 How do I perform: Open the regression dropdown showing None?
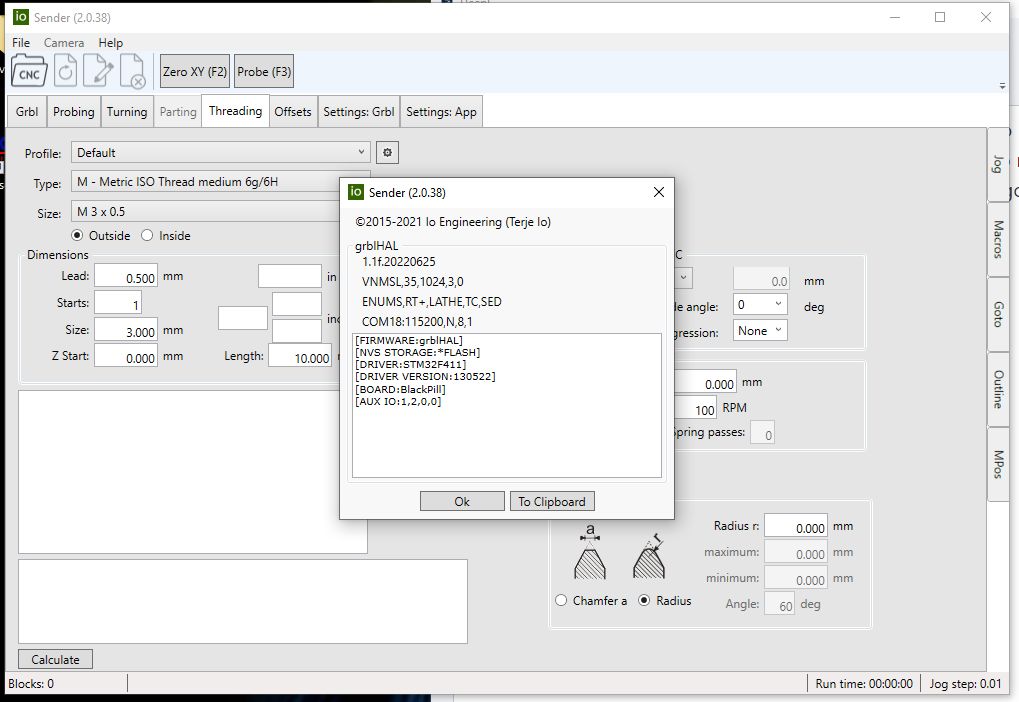[x=760, y=331]
